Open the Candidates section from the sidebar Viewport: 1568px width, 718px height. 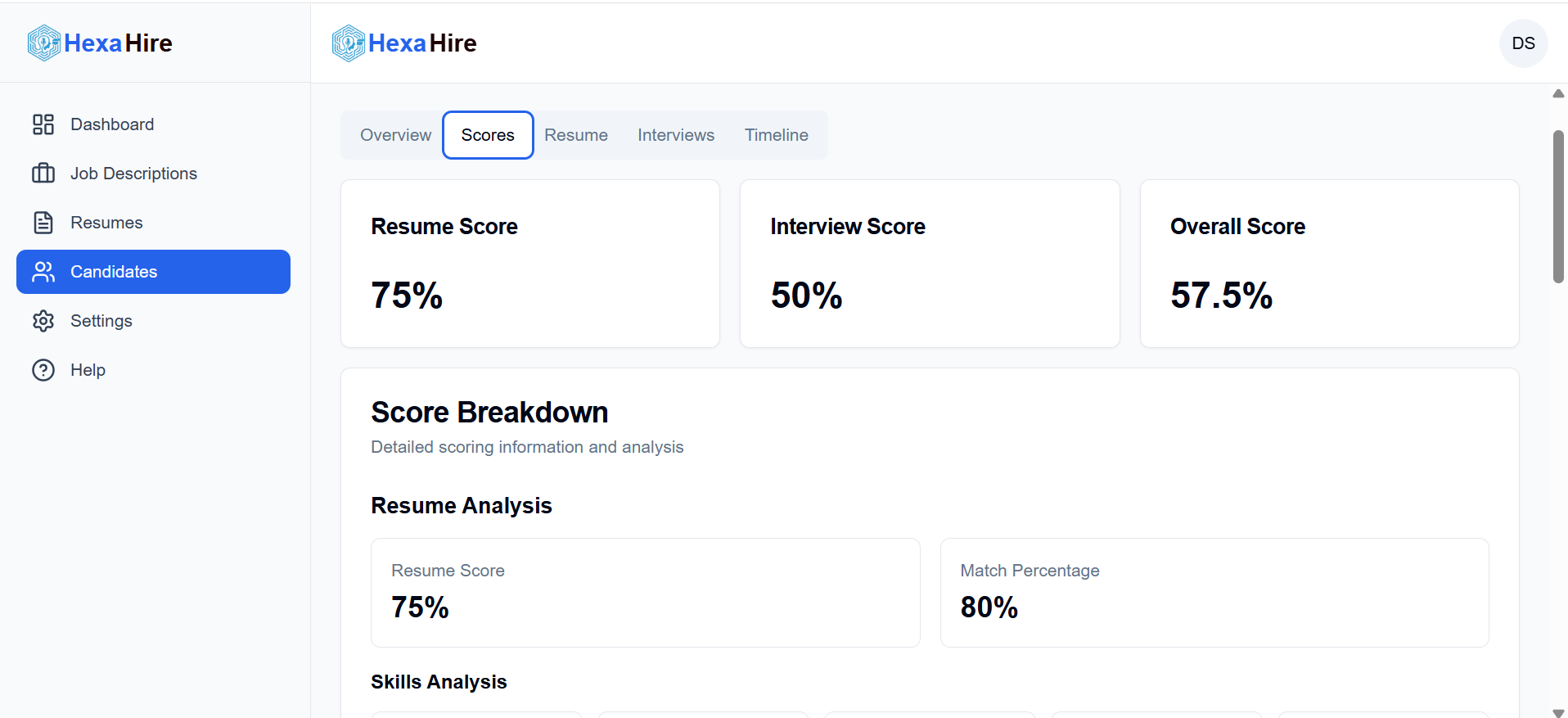[x=114, y=271]
